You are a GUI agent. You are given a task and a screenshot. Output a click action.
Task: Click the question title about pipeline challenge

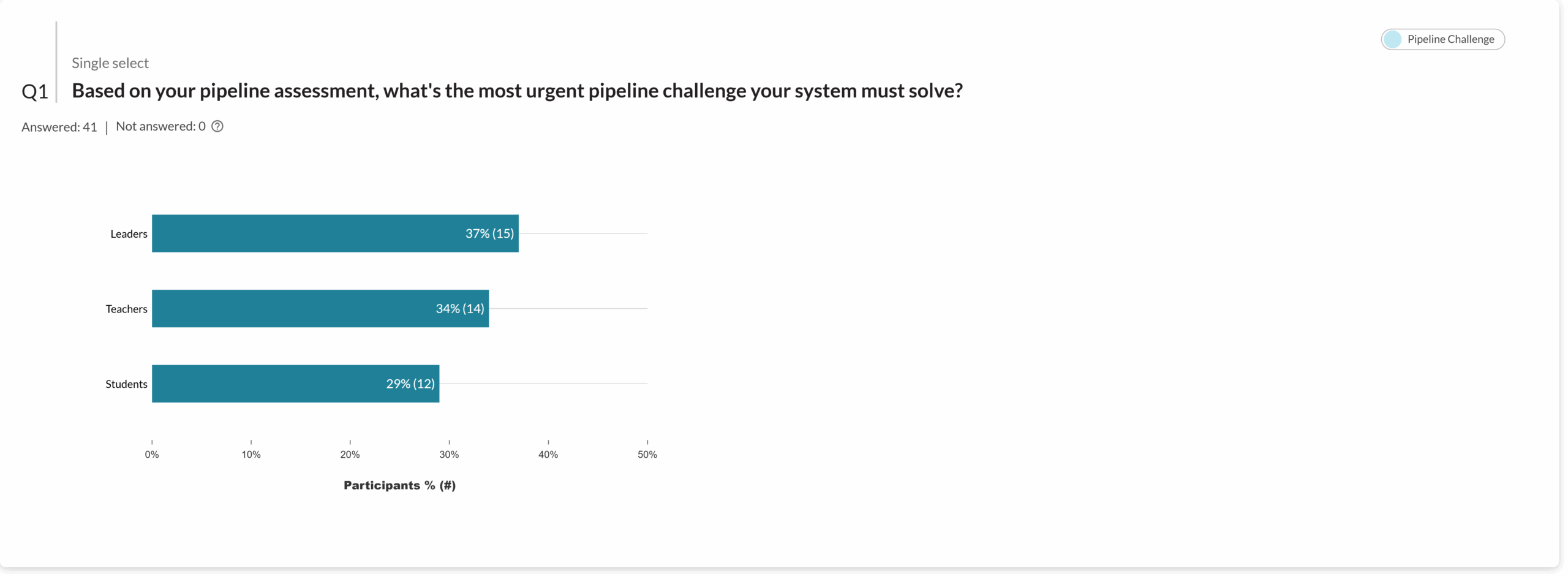pyautogui.click(x=517, y=91)
